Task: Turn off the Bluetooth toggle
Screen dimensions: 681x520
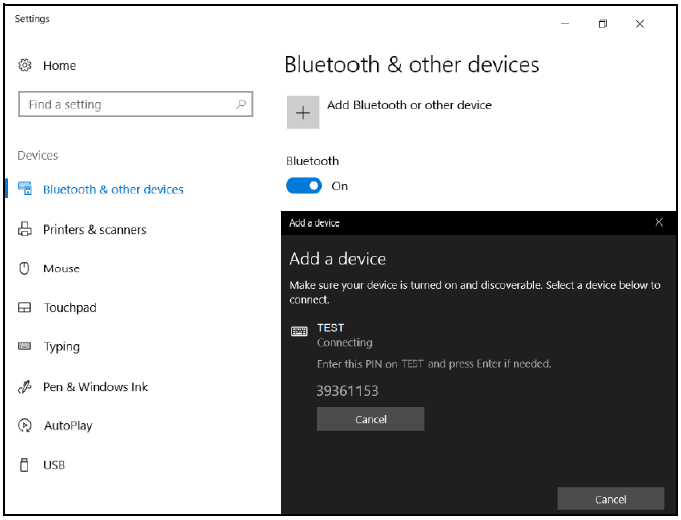Action: 304,186
